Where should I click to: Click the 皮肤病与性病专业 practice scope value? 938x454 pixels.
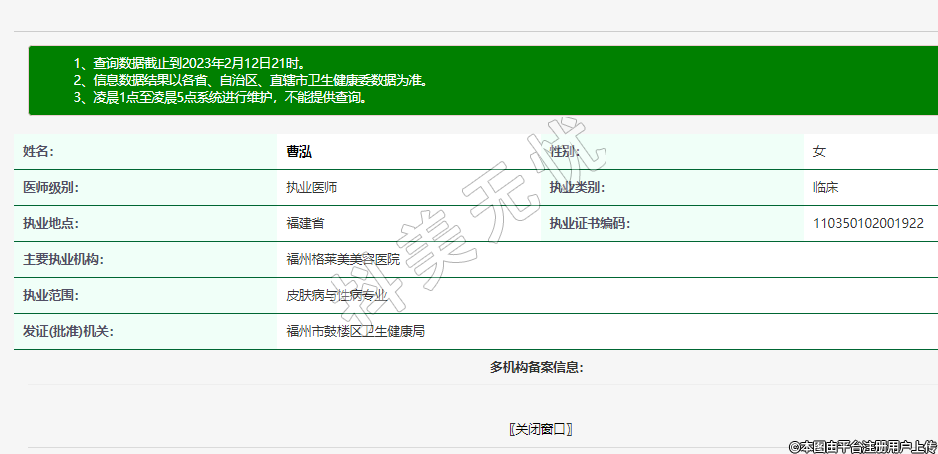336,295
